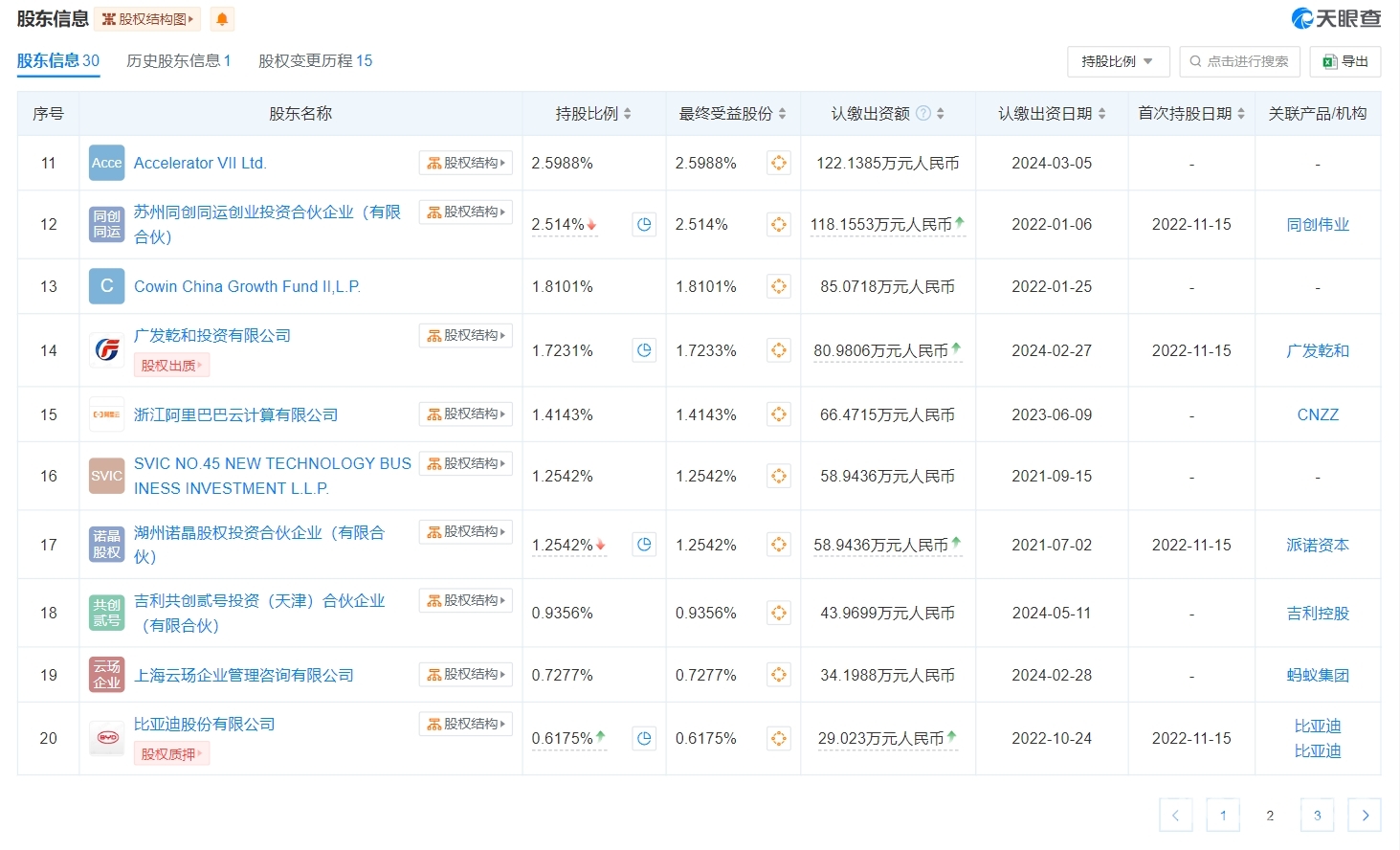Open Cowin China Growth Fund II link
1400x850 pixels.
tap(247, 286)
